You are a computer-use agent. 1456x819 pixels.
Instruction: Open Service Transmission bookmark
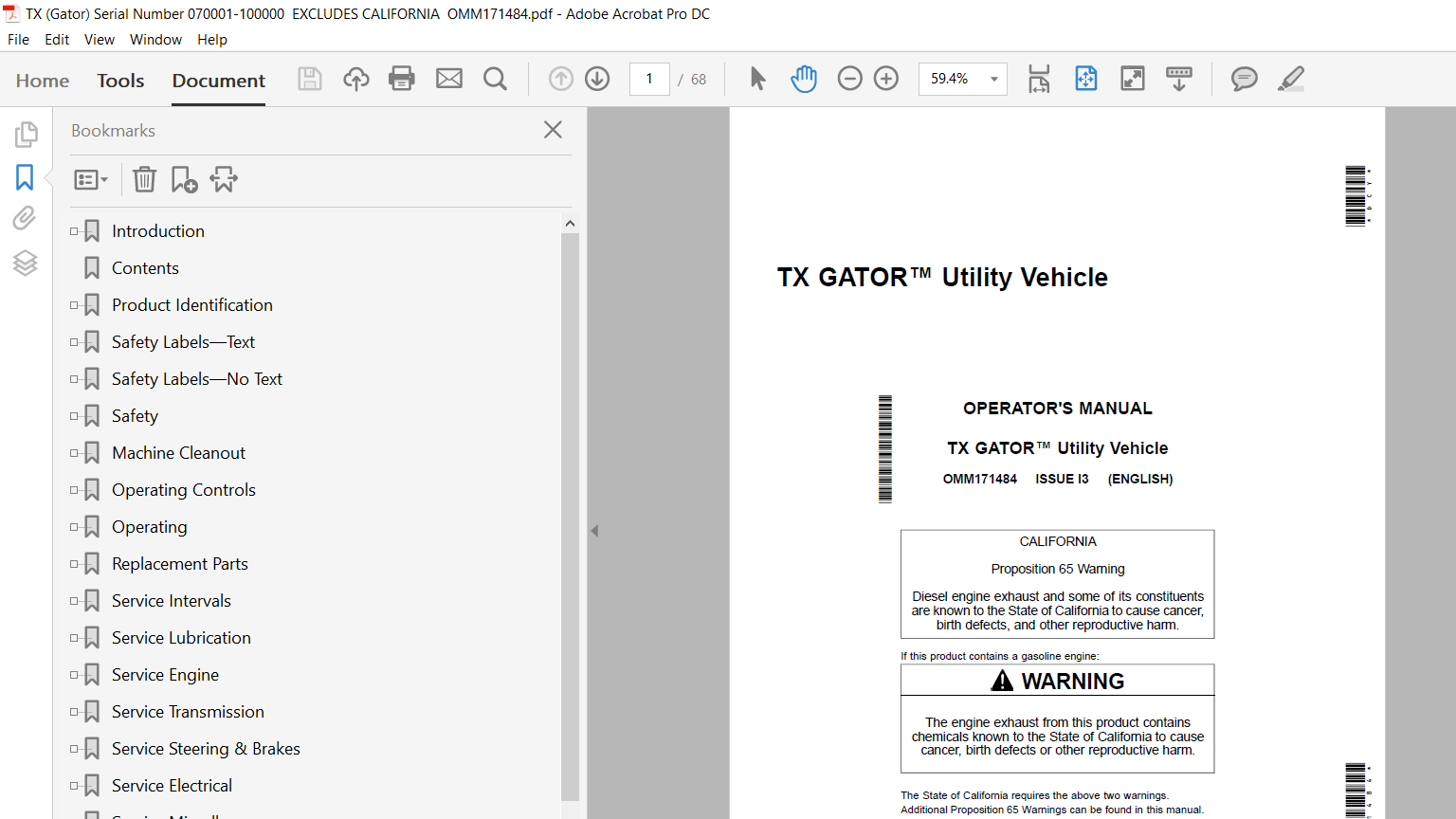click(x=188, y=712)
